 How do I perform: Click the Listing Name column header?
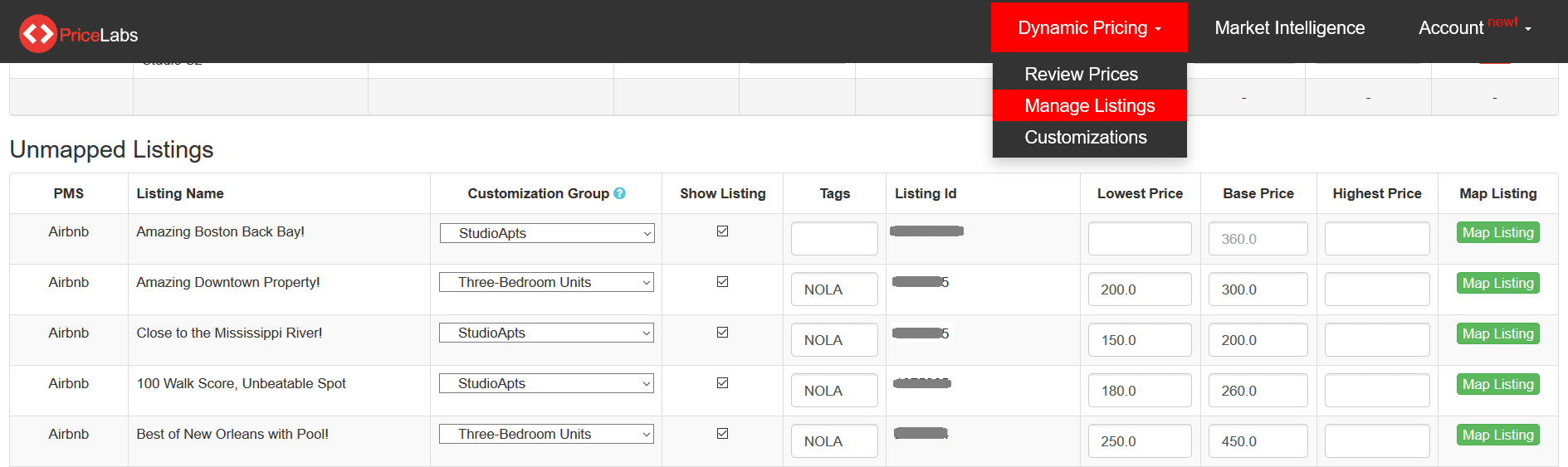point(180,193)
